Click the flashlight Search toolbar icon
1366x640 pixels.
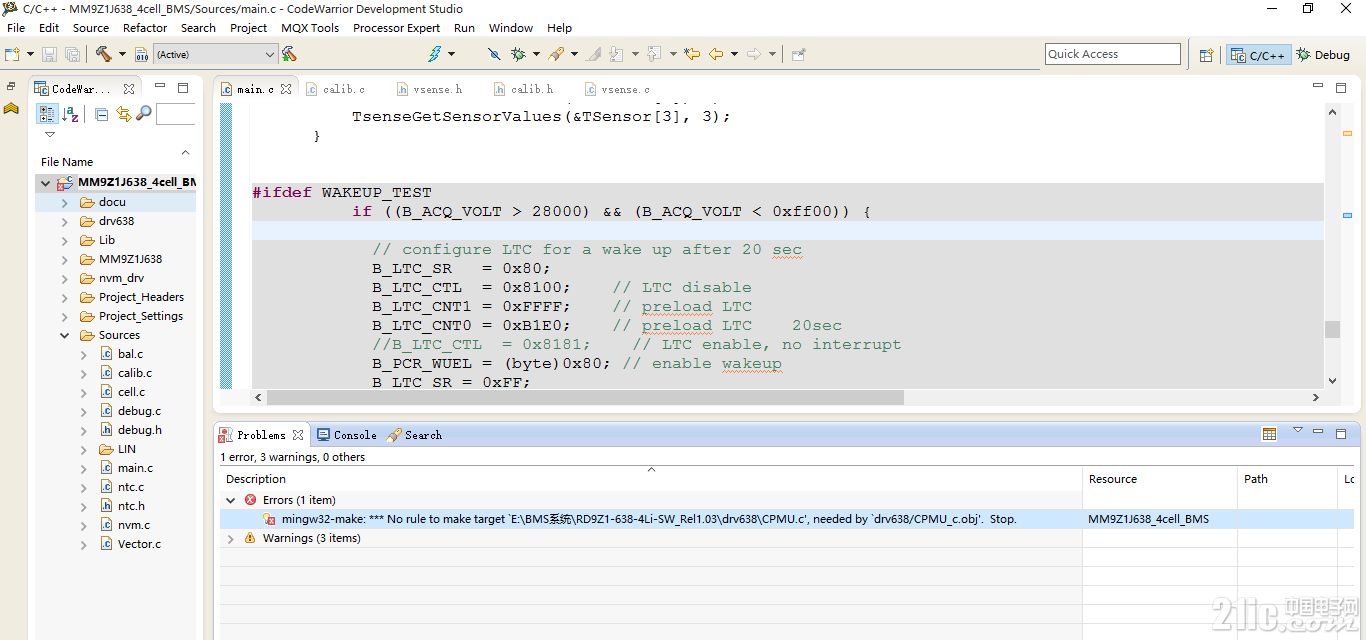point(556,54)
